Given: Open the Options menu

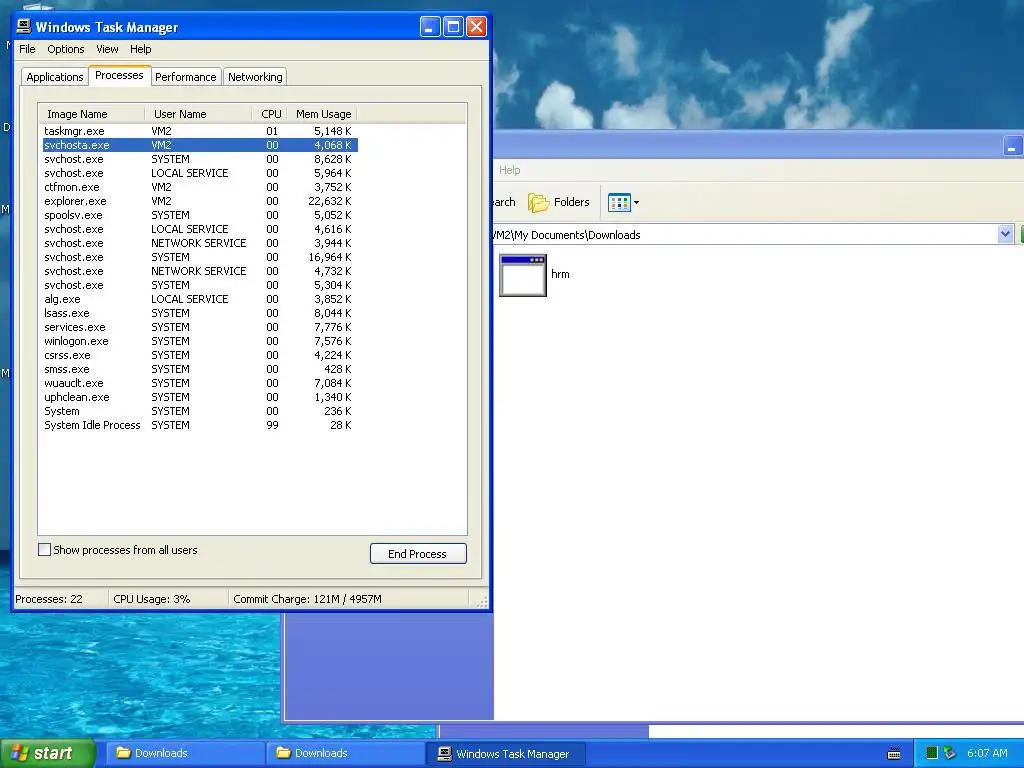Looking at the screenshot, I should pos(65,49).
